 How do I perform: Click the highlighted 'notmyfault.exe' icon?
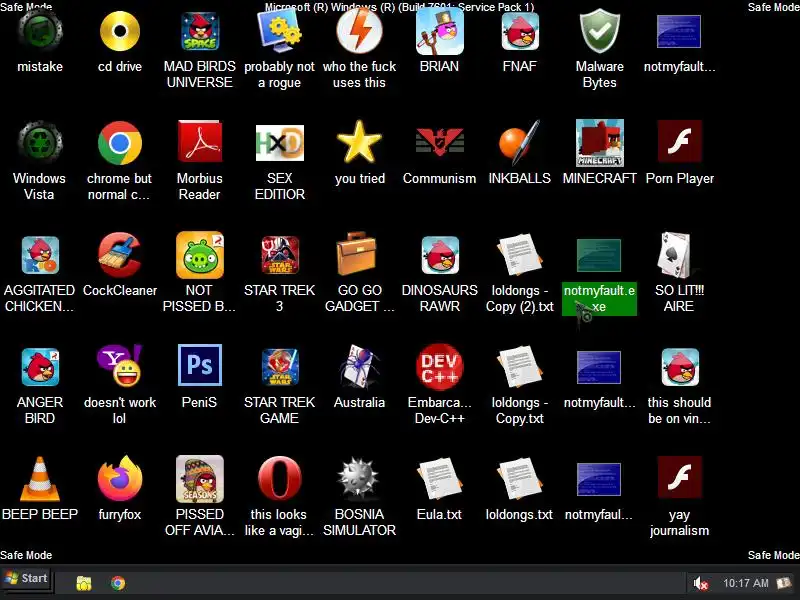point(599,256)
